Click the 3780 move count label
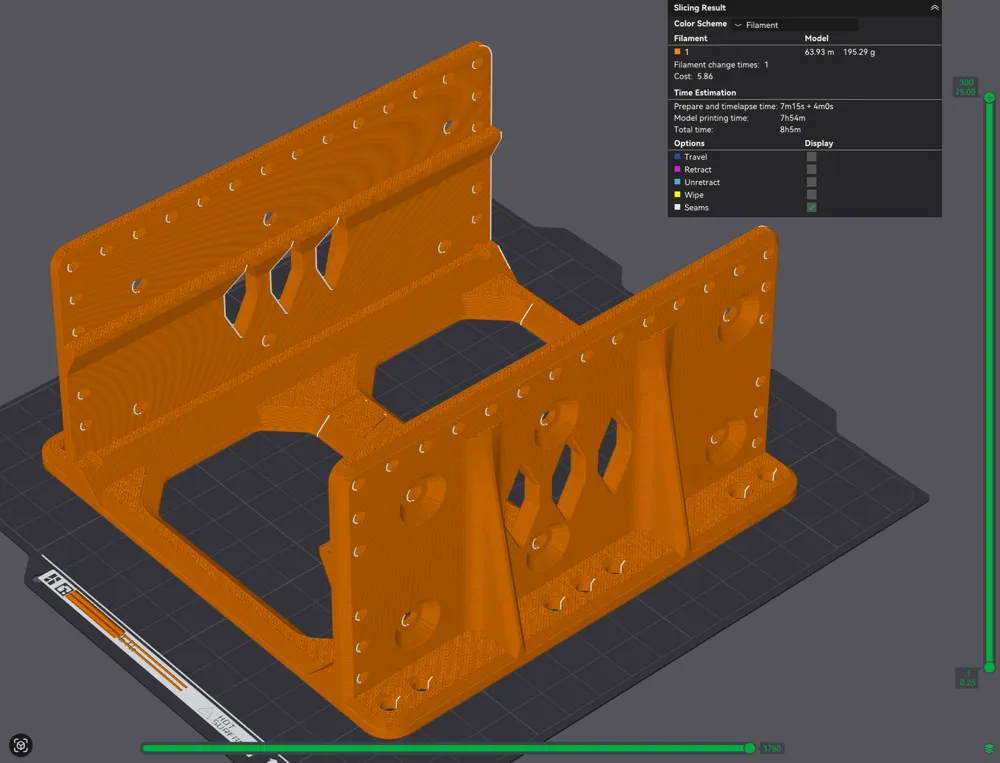The width and height of the screenshot is (1000, 763). 772,748
